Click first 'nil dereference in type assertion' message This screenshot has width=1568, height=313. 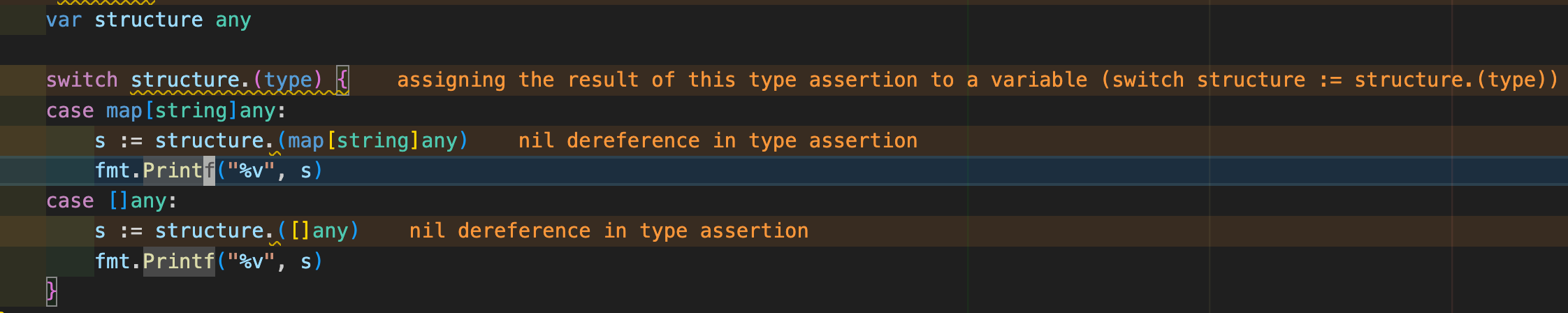pyautogui.click(x=718, y=140)
